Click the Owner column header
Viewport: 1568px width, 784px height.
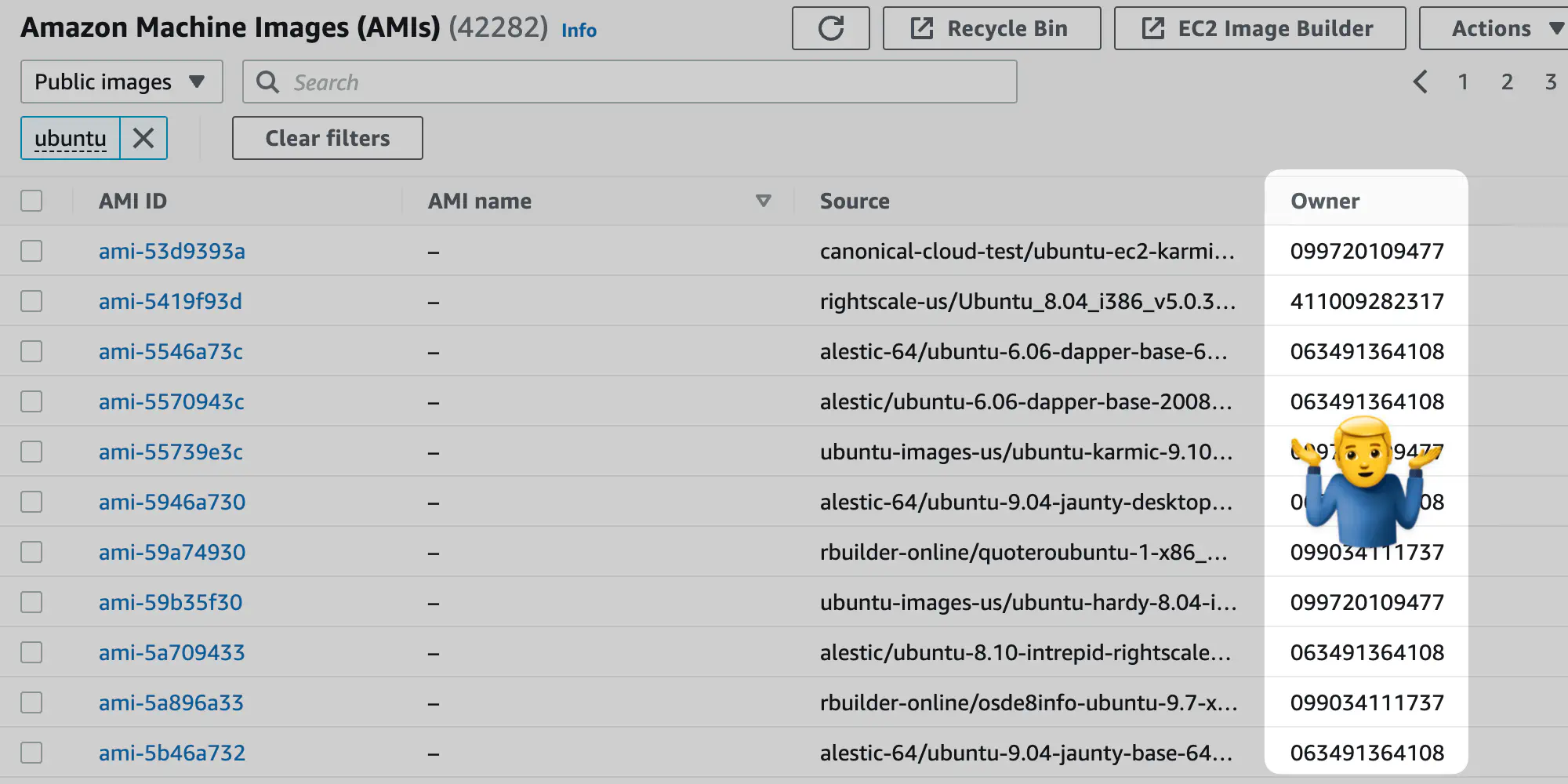point(1325,201)
